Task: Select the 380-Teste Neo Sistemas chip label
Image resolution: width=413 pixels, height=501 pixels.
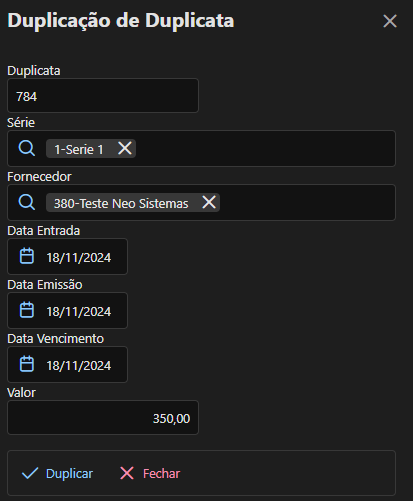Action: (121, 203)
